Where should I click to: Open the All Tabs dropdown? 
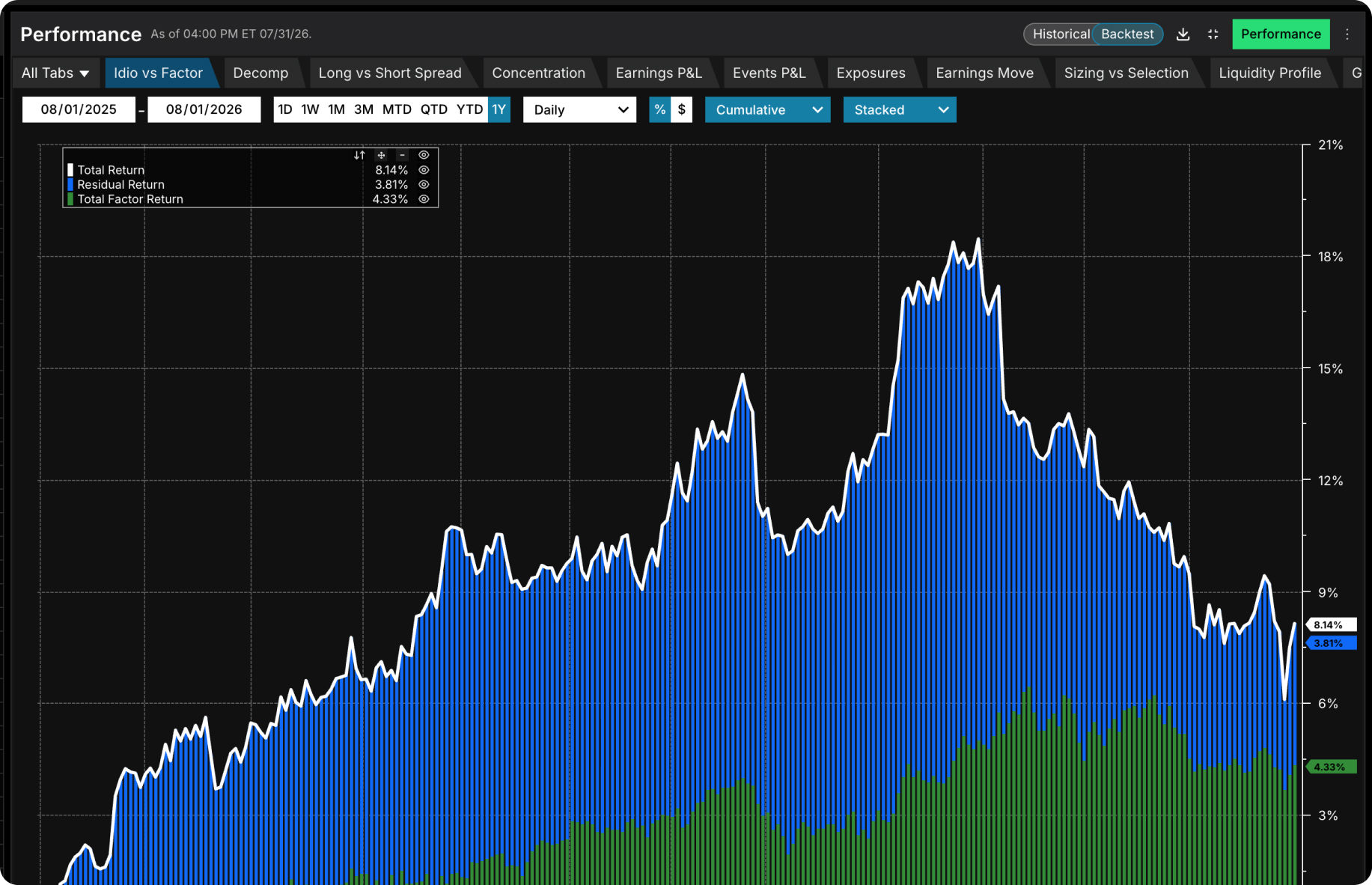click(x=55, y=73)
